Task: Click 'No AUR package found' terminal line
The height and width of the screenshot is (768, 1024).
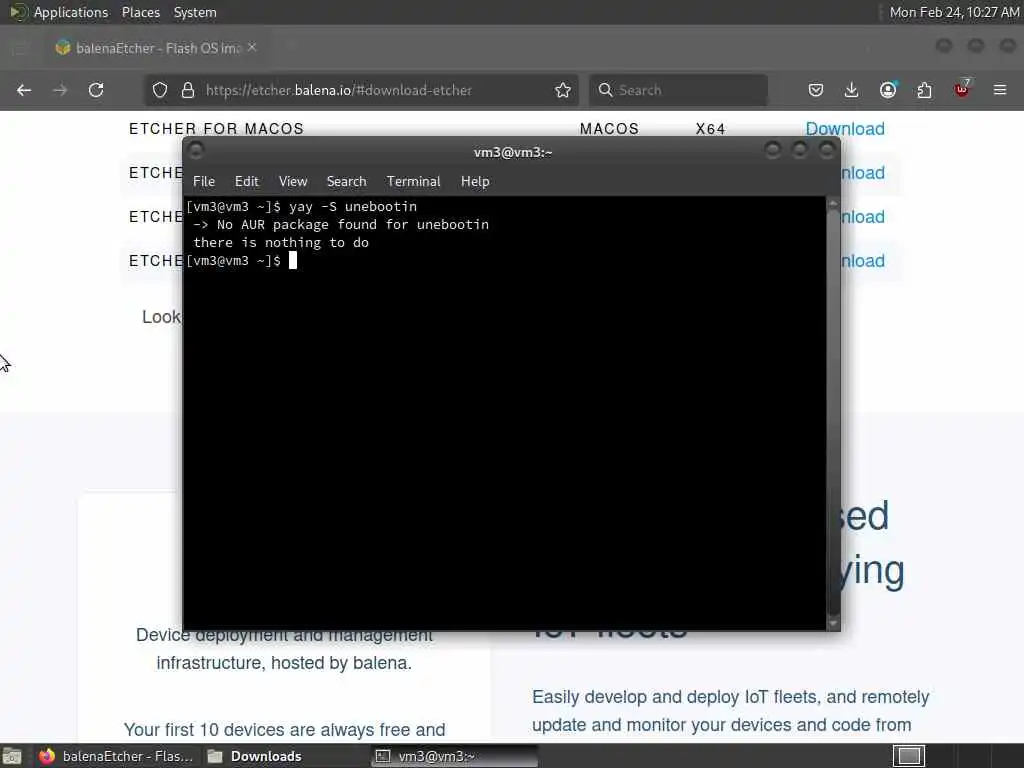Action: (341, 225)
